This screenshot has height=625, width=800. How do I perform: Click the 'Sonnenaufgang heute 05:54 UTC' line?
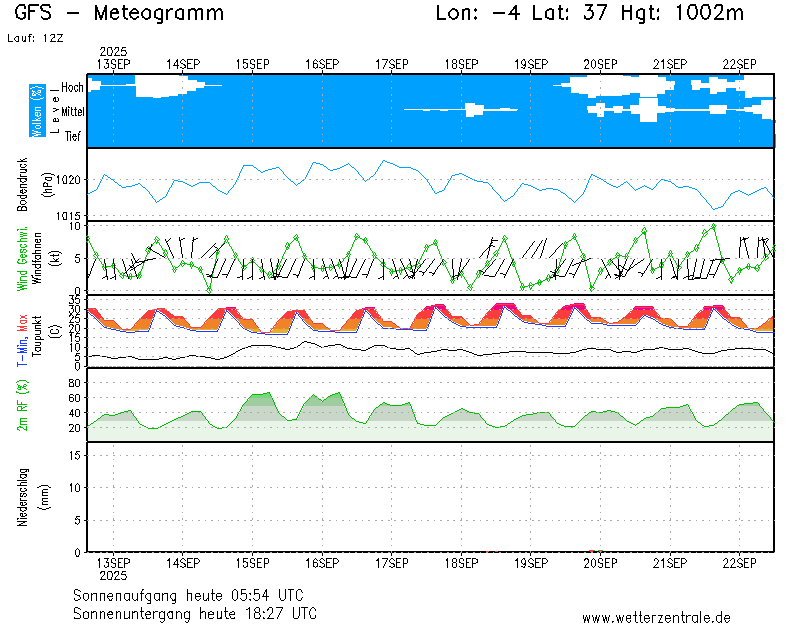[188, 596]
